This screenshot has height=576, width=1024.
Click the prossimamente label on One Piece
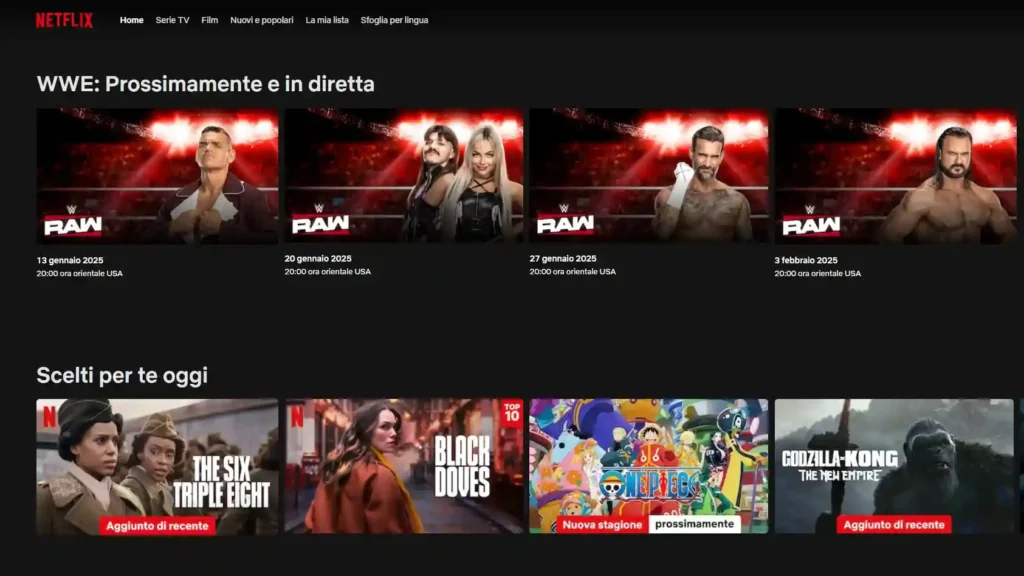695,524
